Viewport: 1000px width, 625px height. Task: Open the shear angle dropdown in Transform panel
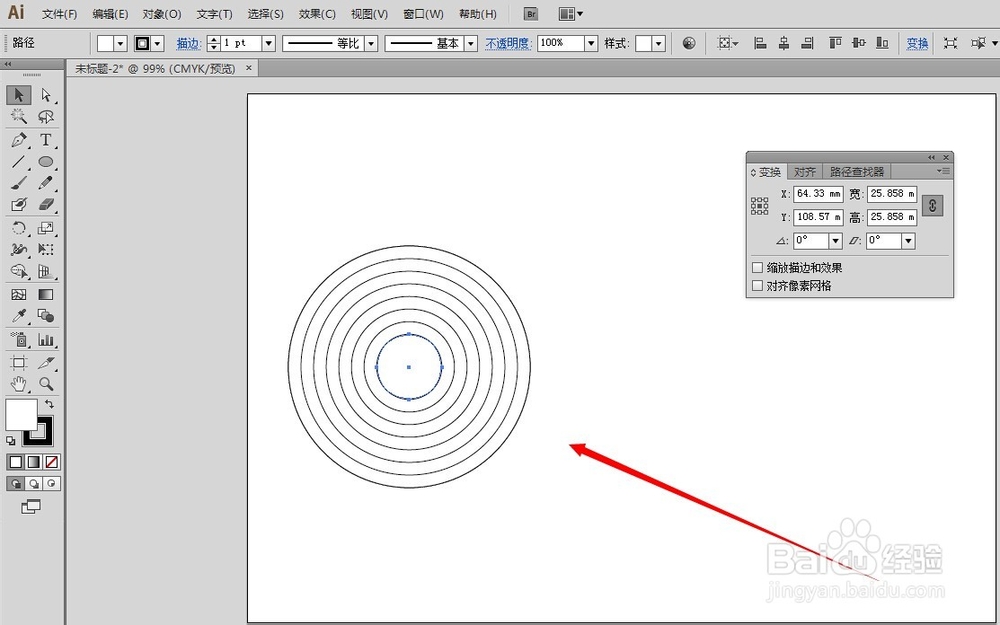(909, 241)
